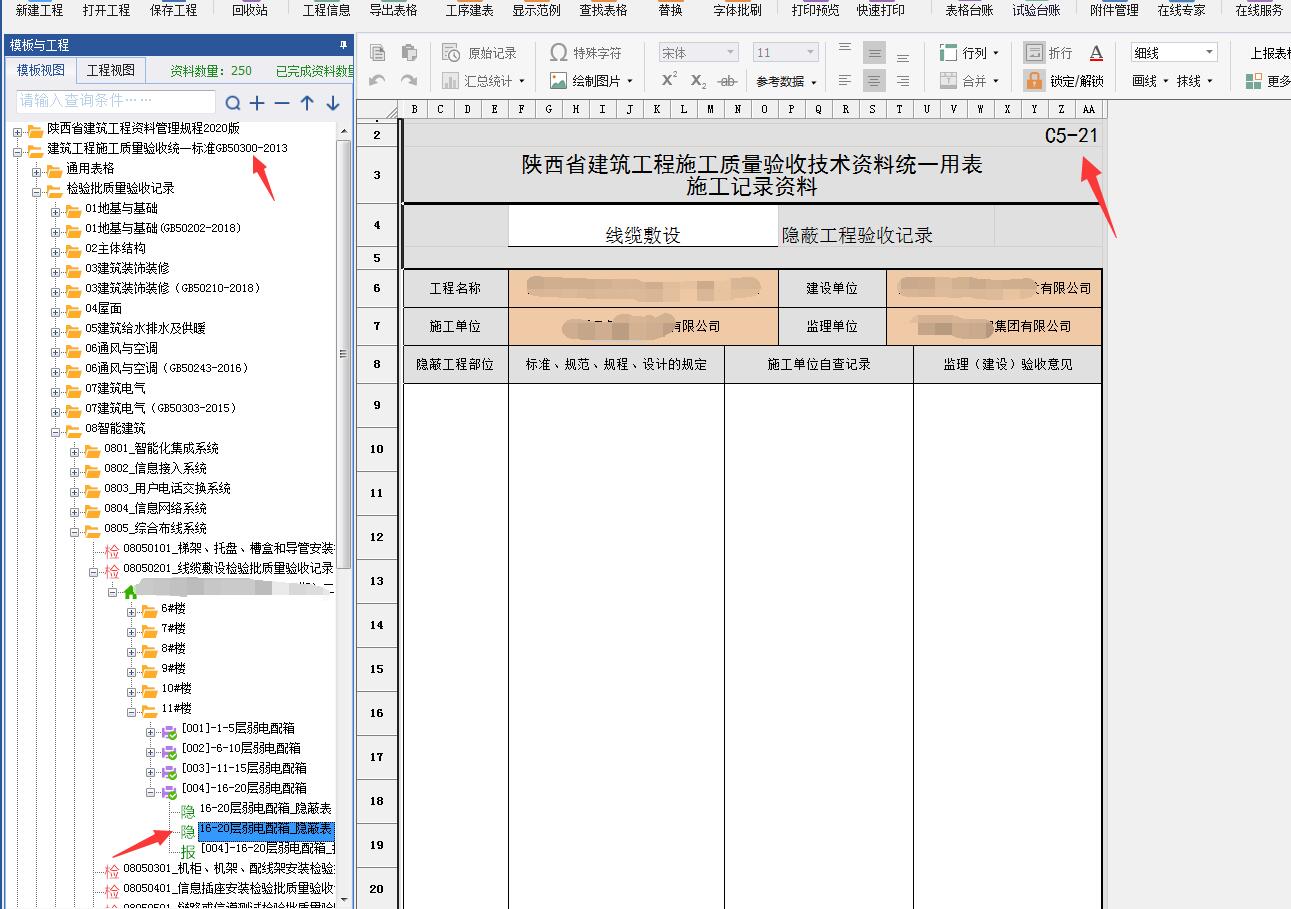Open the 细线 line style dropdown
The image size is (1291, 909).
click(1174, 53)
